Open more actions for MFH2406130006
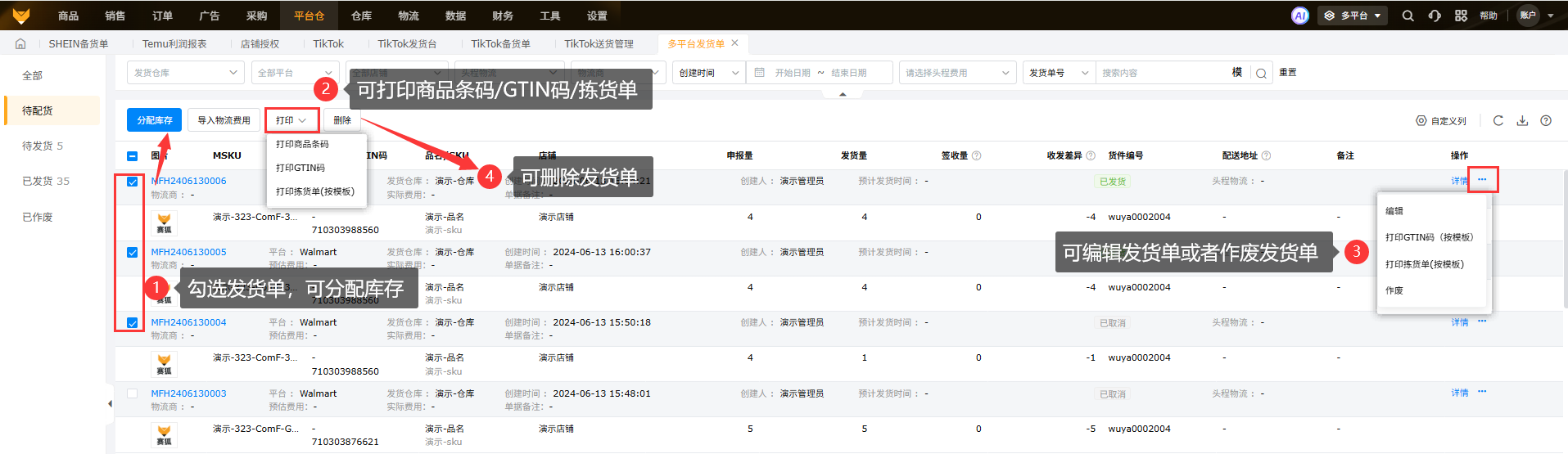This screenshot has height=454, width=1568. pos(1482,180)
